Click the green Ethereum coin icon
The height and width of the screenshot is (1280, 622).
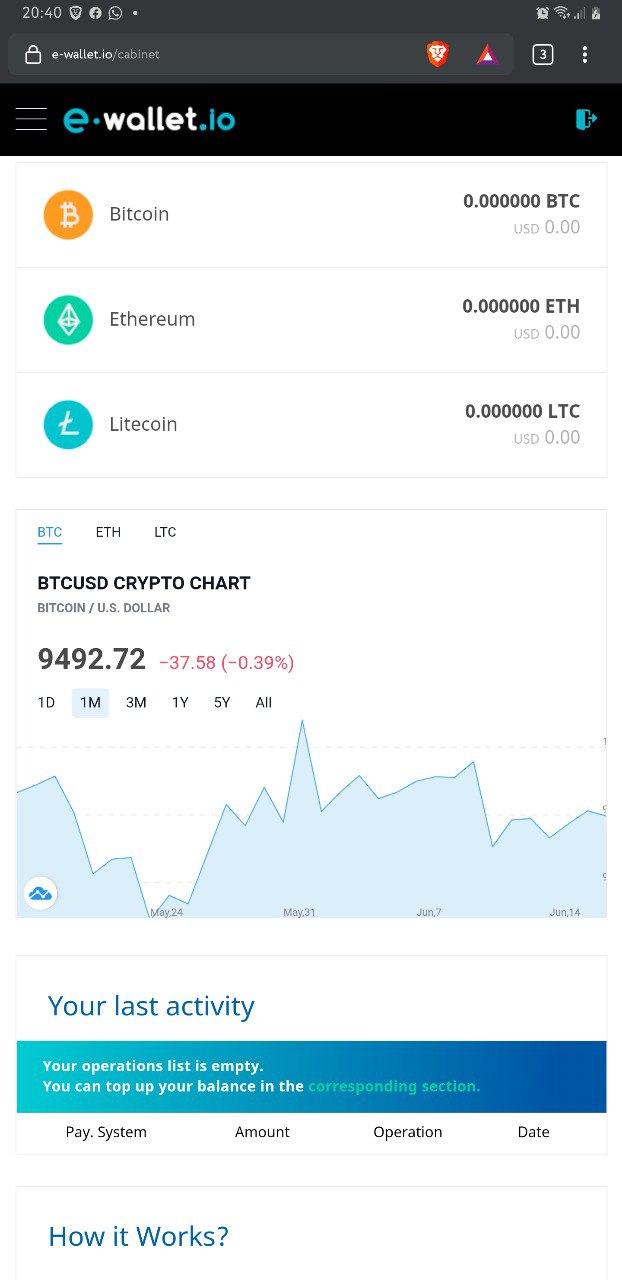[68, 320]
